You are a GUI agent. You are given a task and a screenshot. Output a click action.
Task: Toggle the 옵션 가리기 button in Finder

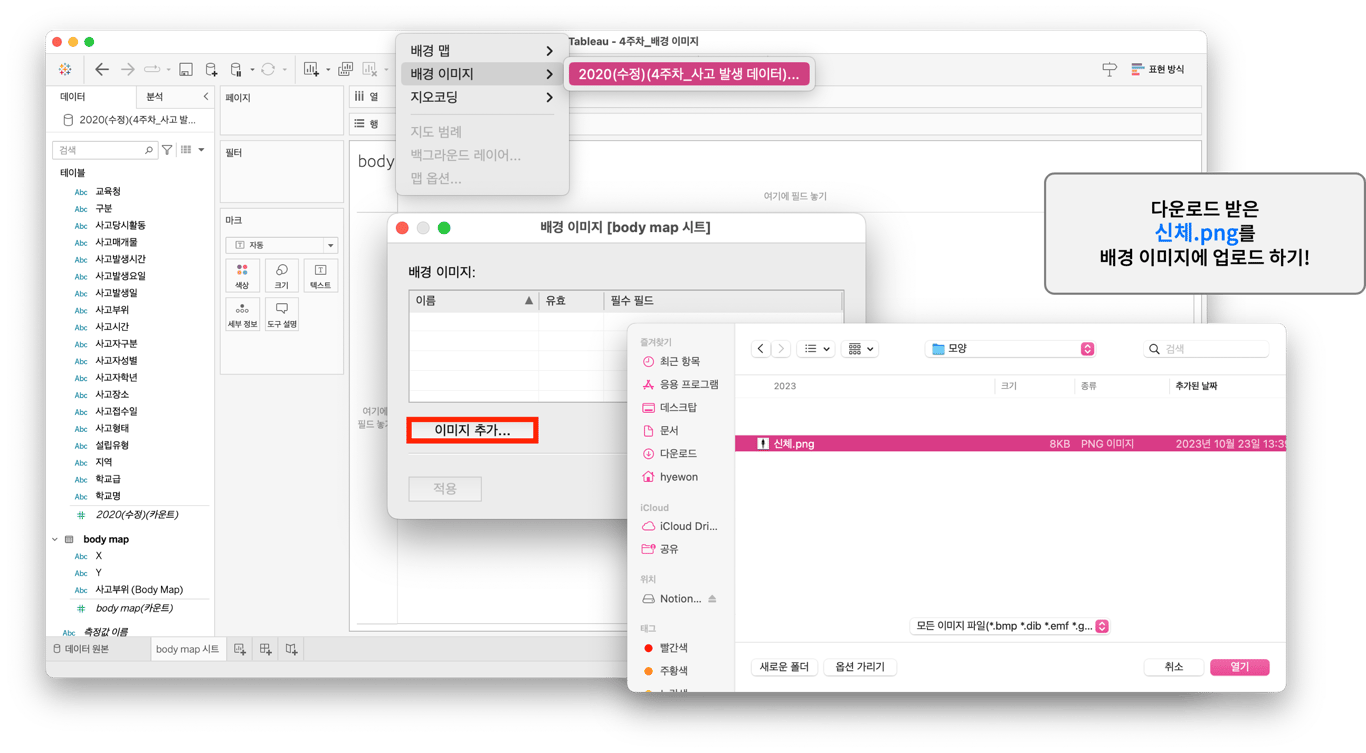859,666
